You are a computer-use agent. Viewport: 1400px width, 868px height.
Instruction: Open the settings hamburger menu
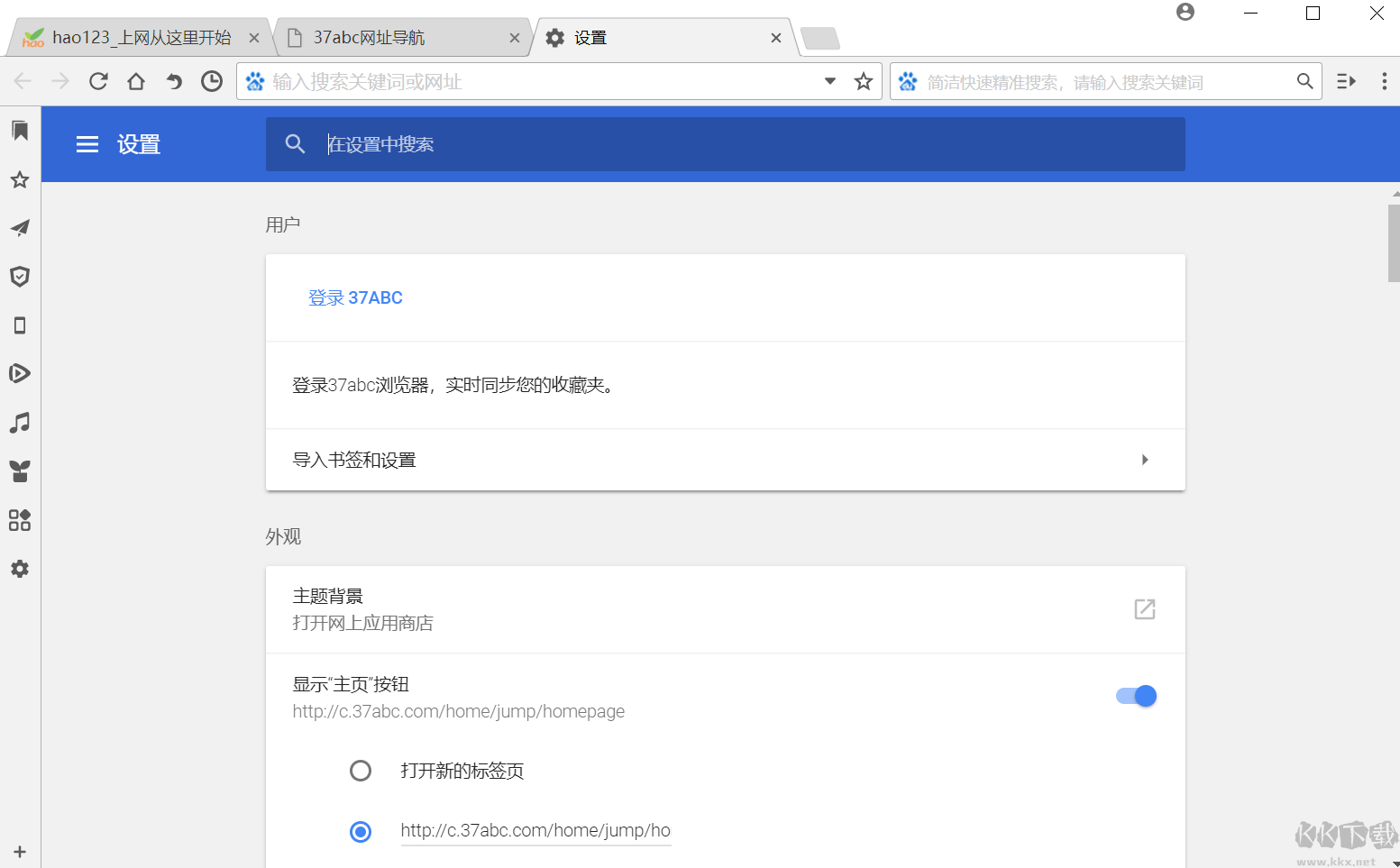pyautogui.click(x=87, y=144)
